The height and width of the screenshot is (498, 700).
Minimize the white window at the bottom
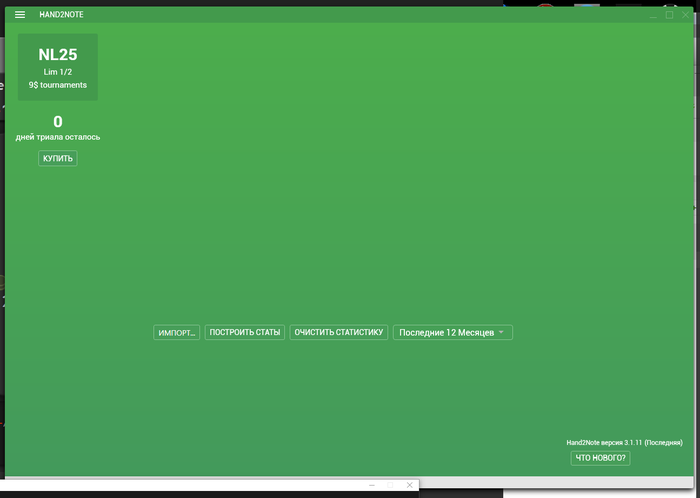(x=371, y=485)
